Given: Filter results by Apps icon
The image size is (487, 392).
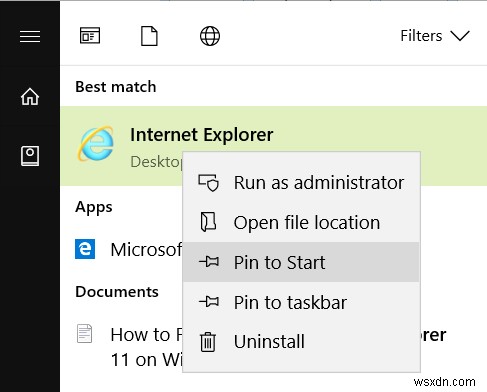Looking at the screenshot, I should point(90,35).
